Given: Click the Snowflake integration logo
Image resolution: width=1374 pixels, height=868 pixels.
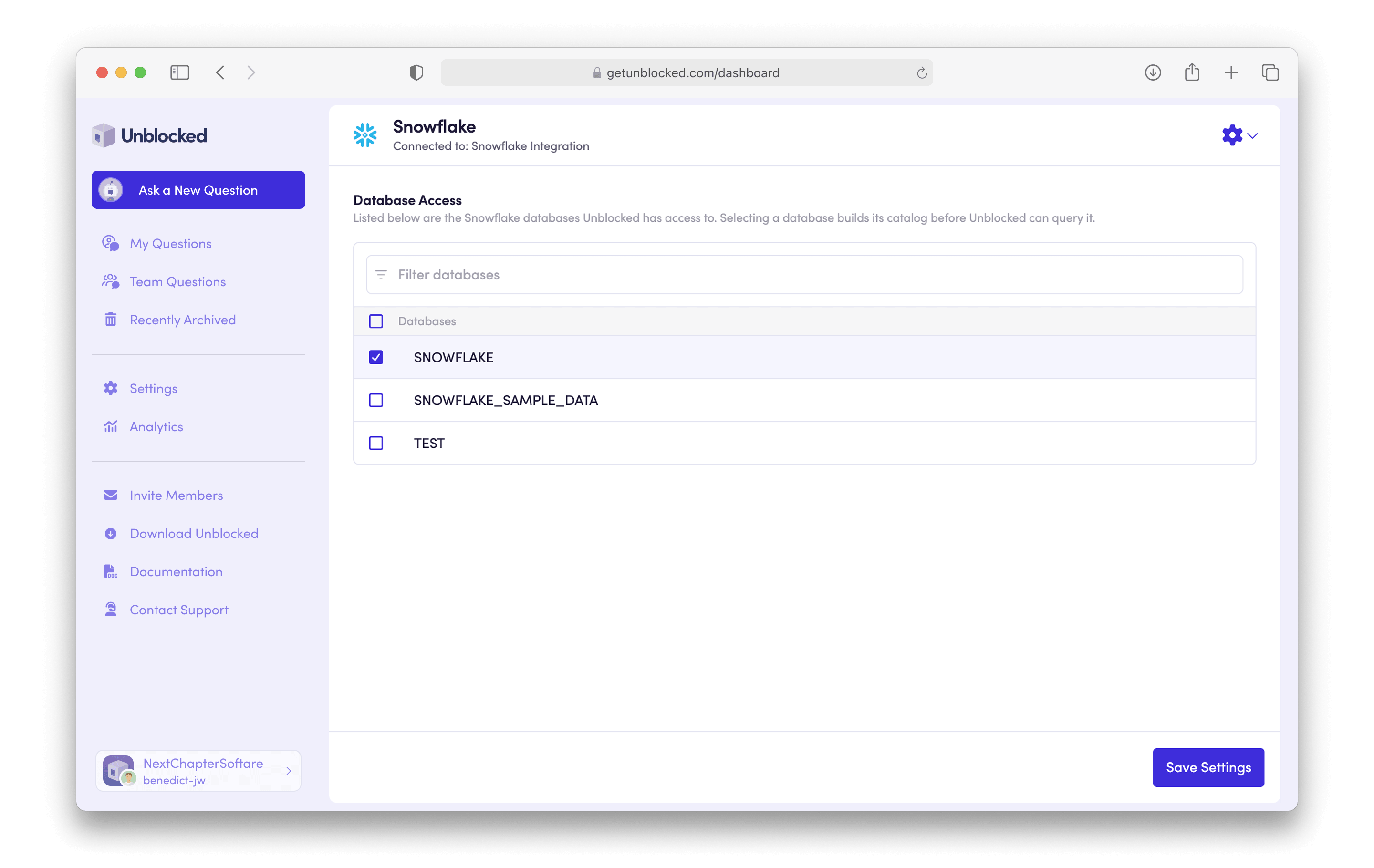Looking at the screenshot, I should coord(365,135).
